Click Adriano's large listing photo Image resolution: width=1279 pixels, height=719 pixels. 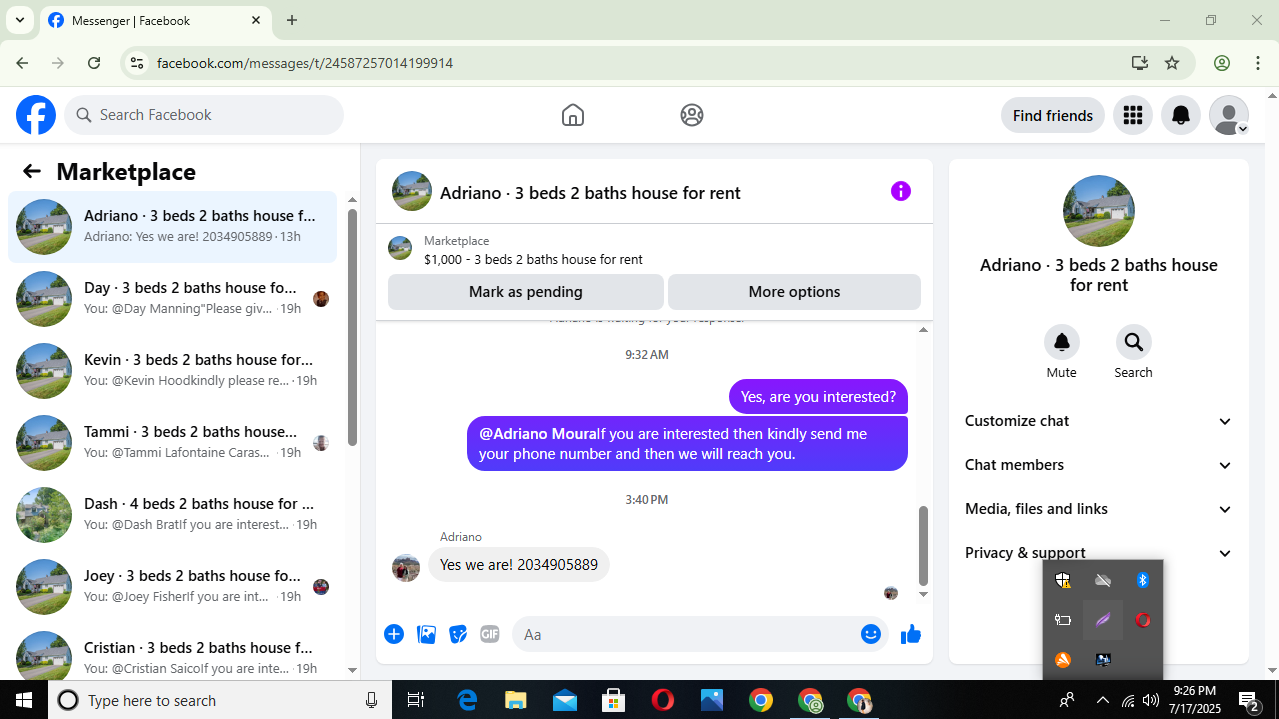[x=1099, y=211]
